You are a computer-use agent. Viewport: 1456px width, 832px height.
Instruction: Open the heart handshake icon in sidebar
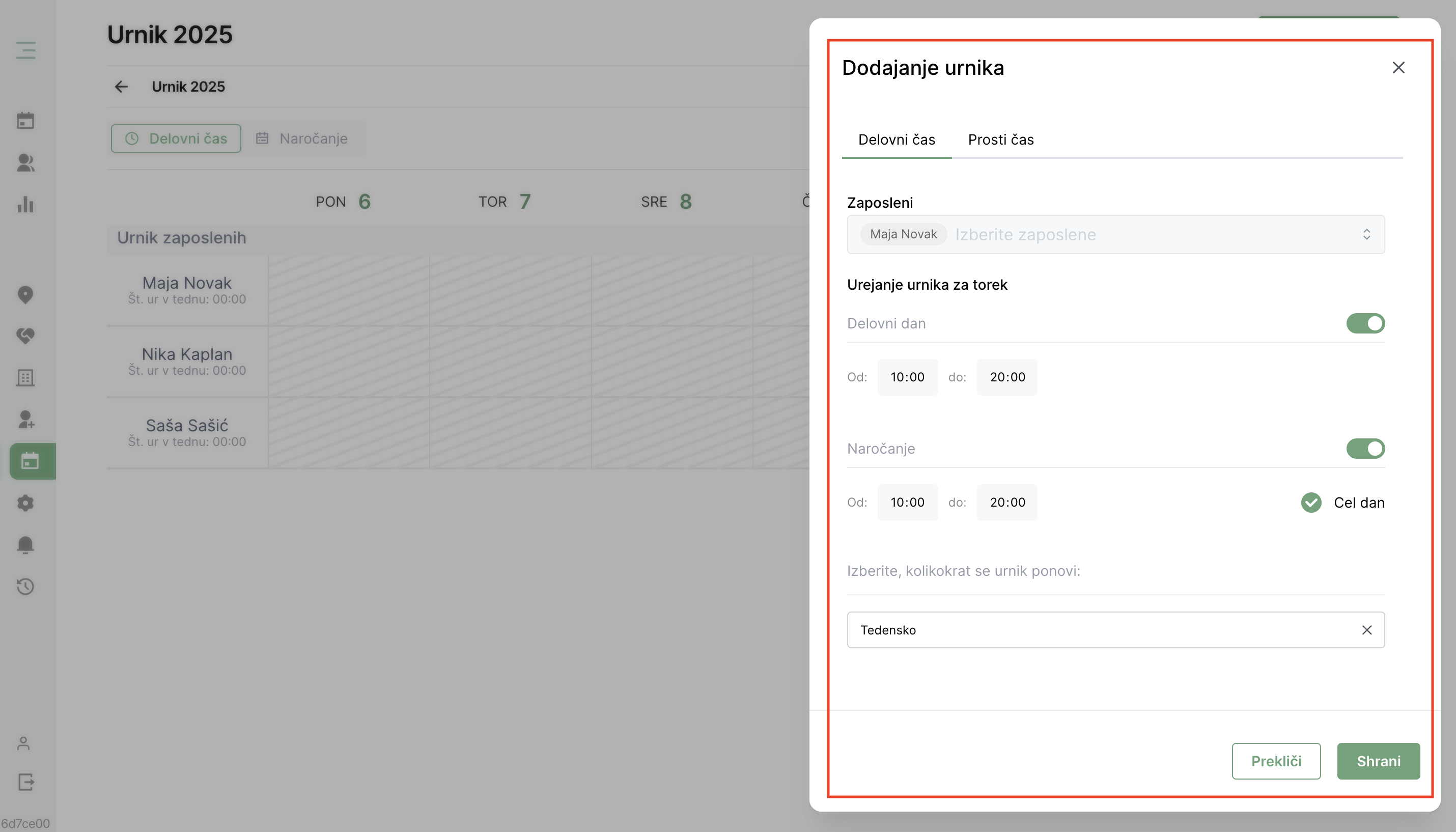pos(25,336)
